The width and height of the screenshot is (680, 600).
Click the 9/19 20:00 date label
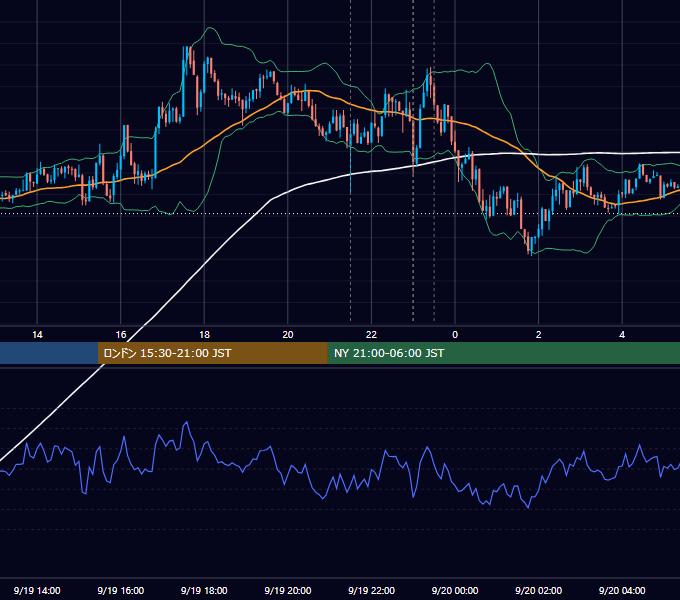point(288,590)
